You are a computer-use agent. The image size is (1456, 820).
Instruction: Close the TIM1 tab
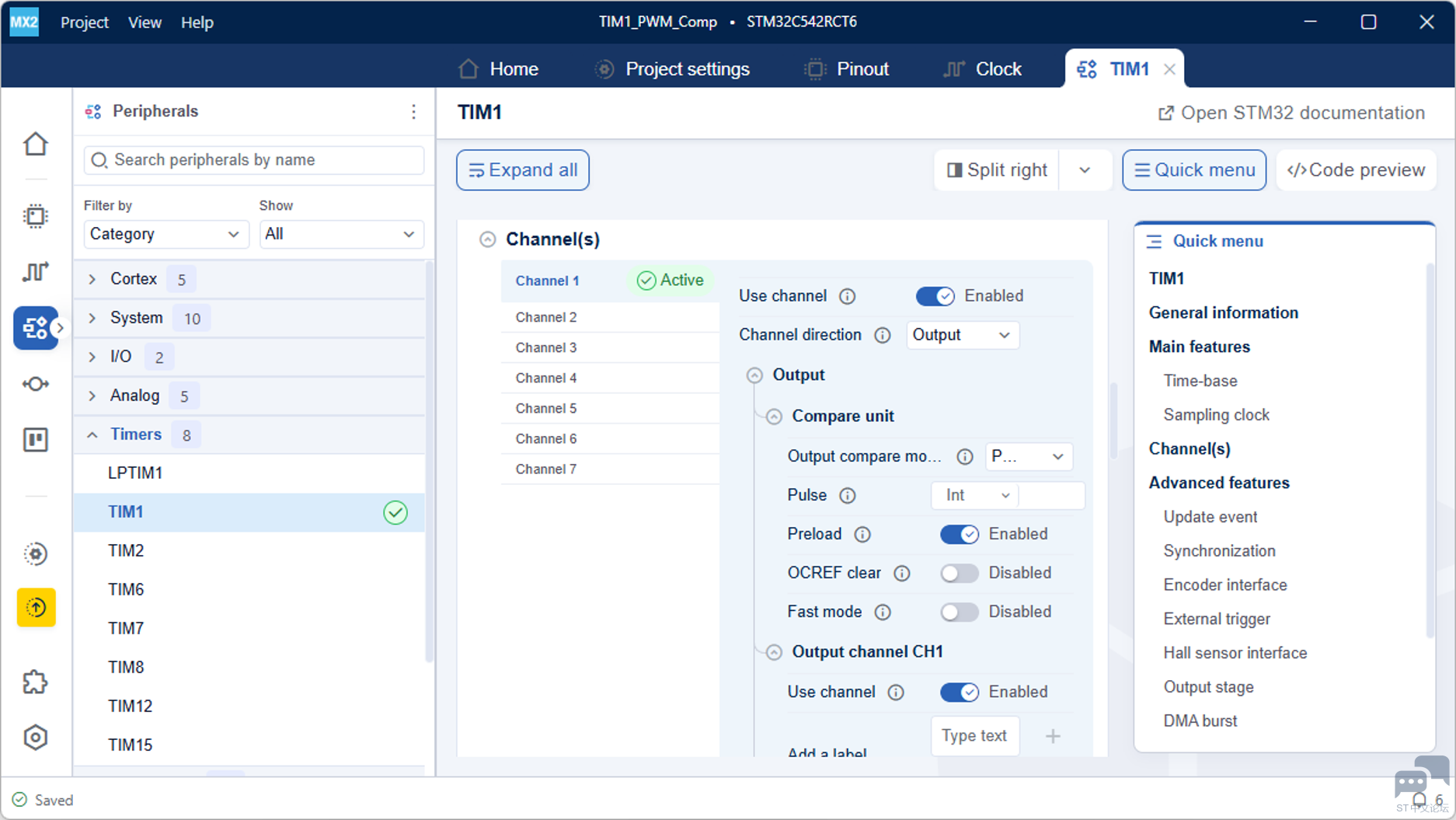pos(1169,69)
